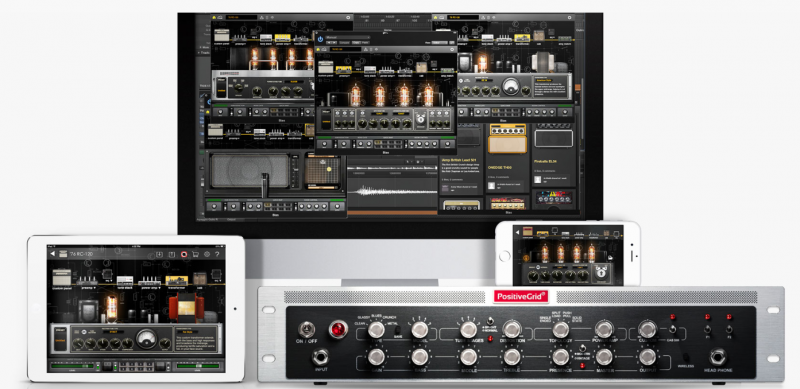This screenshot has height=389, width=800.
Task: Click the MASTER knob on the rack amp
Action: coord(604,357)
